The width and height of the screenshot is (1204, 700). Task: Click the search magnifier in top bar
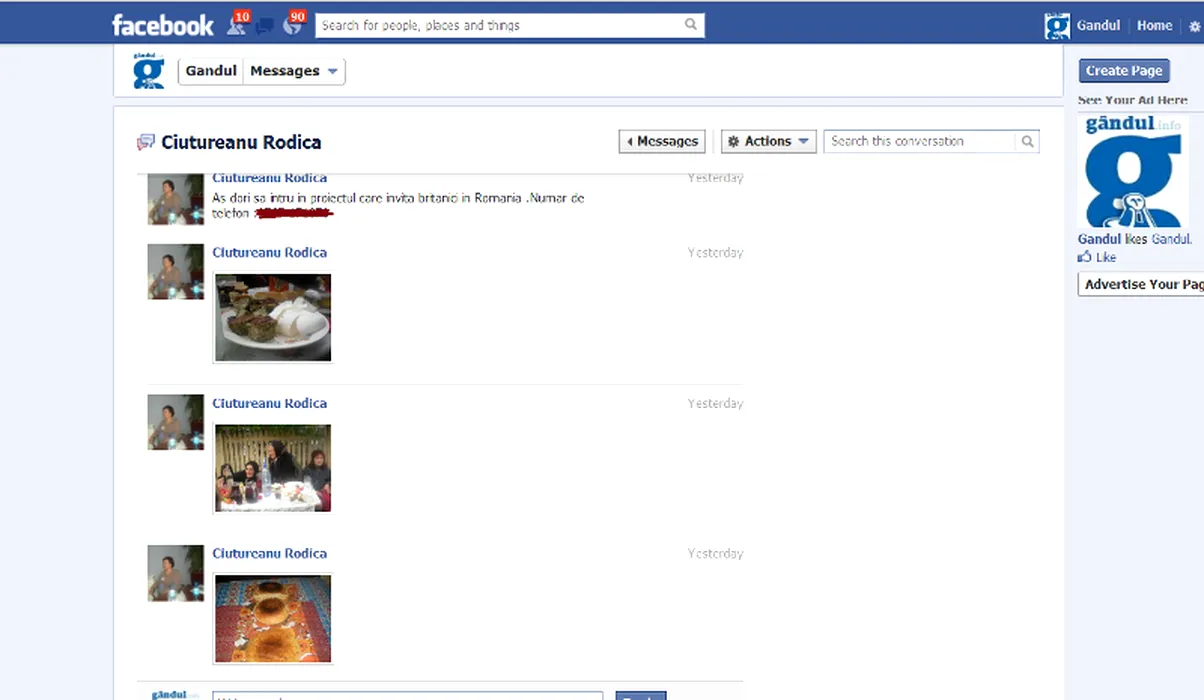click(691, 25)
